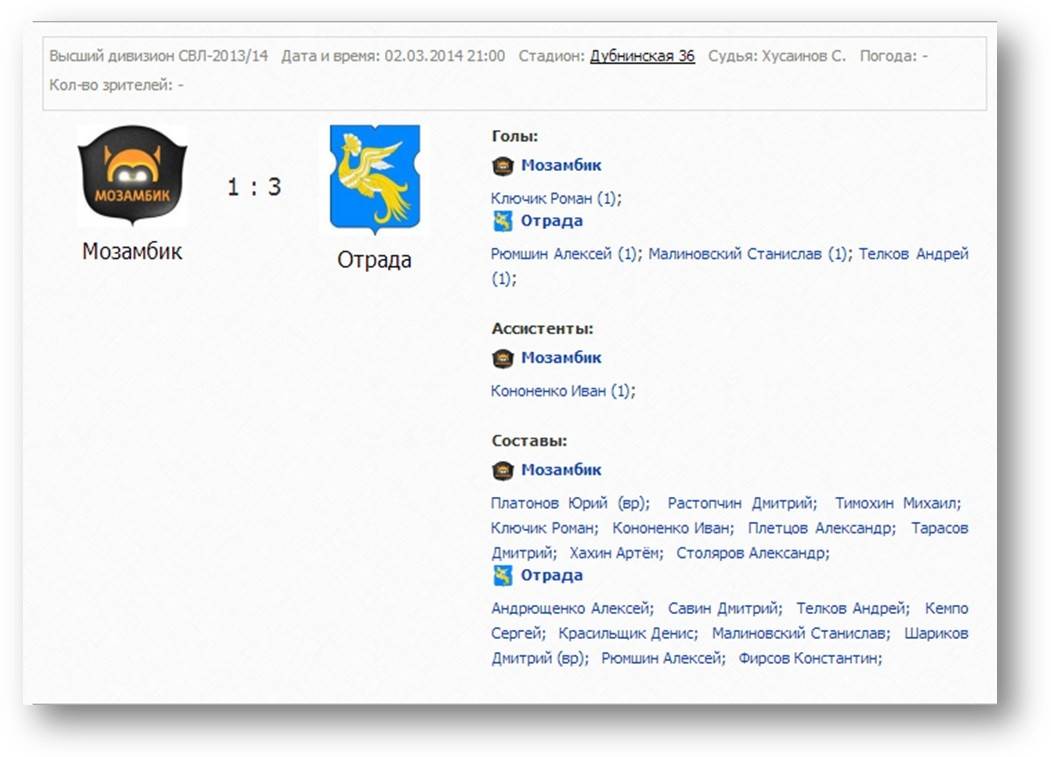1051x757 pixels.
Task: Select Отрада team link in Составы section
Action: tap(551, 576)
